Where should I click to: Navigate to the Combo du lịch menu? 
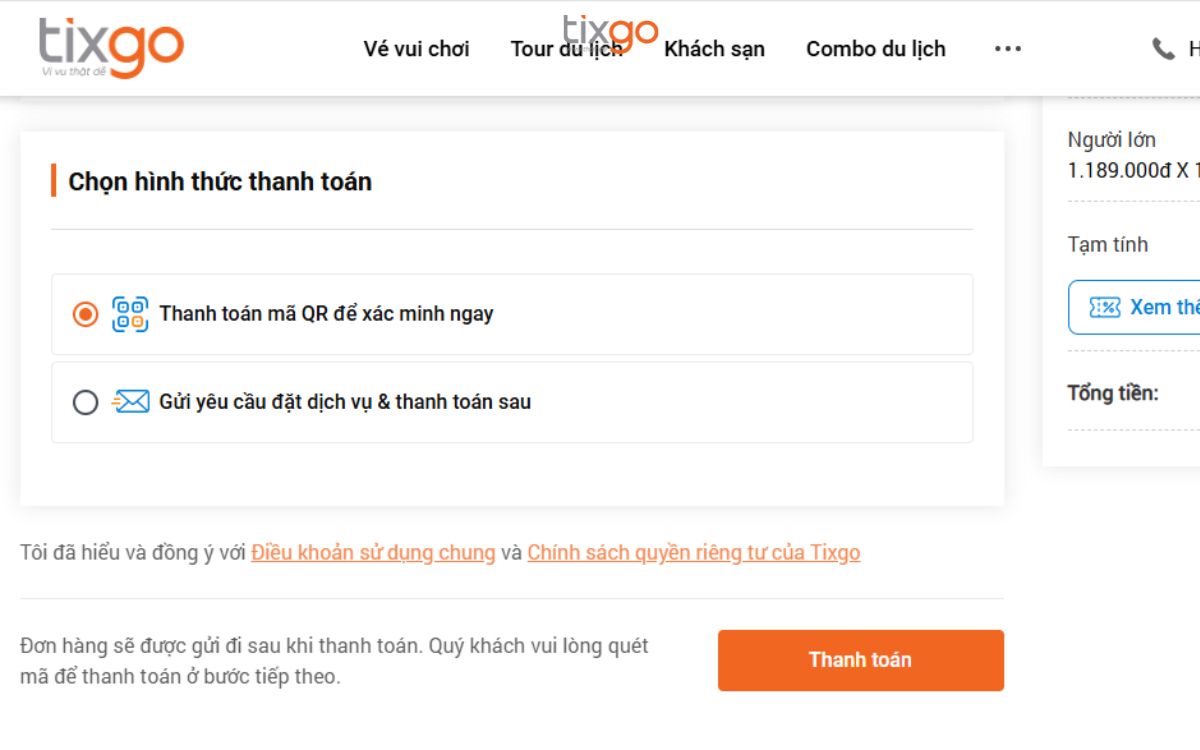coord(875,49)
